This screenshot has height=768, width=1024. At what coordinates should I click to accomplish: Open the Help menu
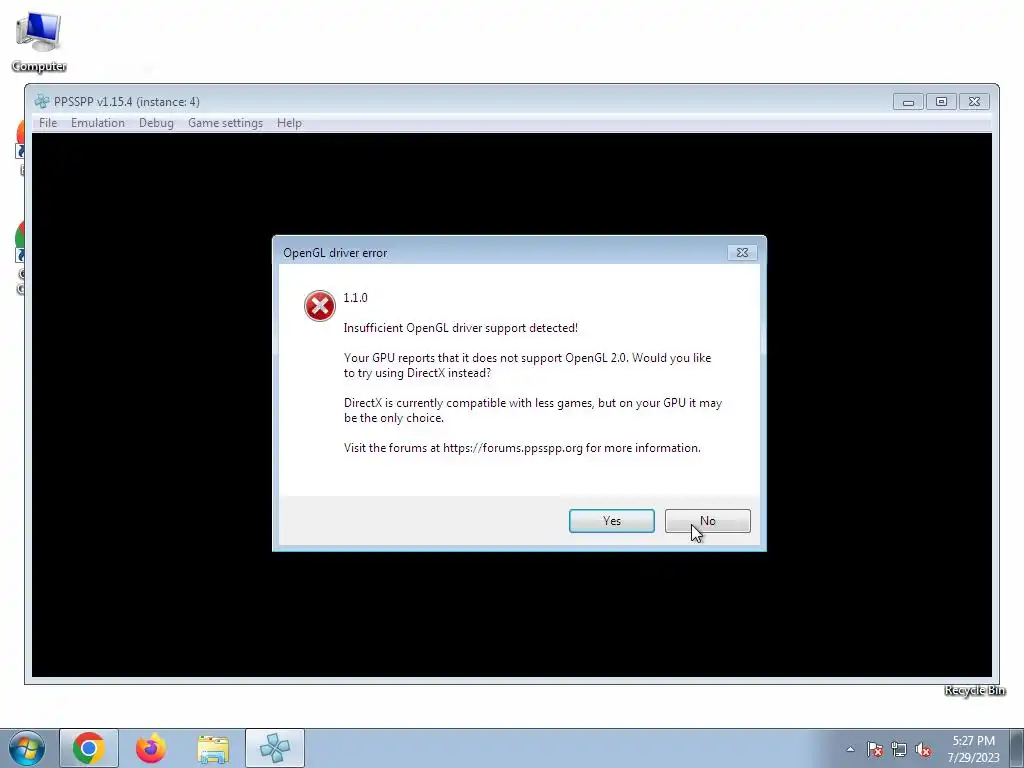click(289, 123)
